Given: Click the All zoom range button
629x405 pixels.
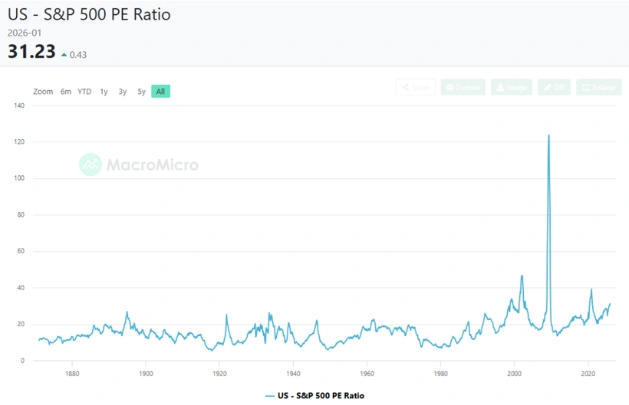Looking at the screenshot, I should pyautogui.click(x=160, y=92).
